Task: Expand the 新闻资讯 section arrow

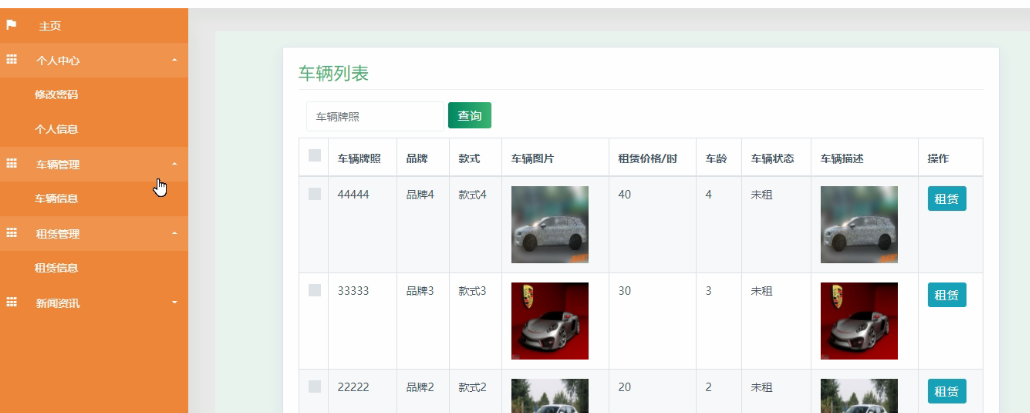Action: point(174,303)
